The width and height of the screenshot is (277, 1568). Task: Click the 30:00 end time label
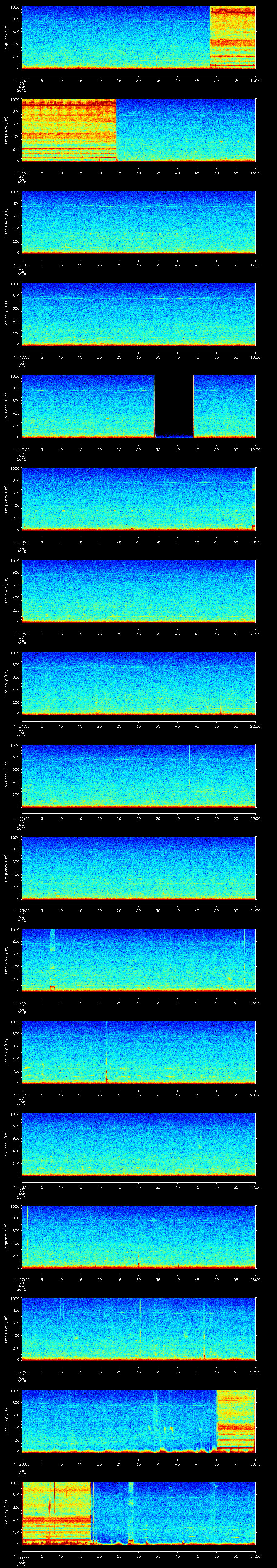pos(255,1463)
